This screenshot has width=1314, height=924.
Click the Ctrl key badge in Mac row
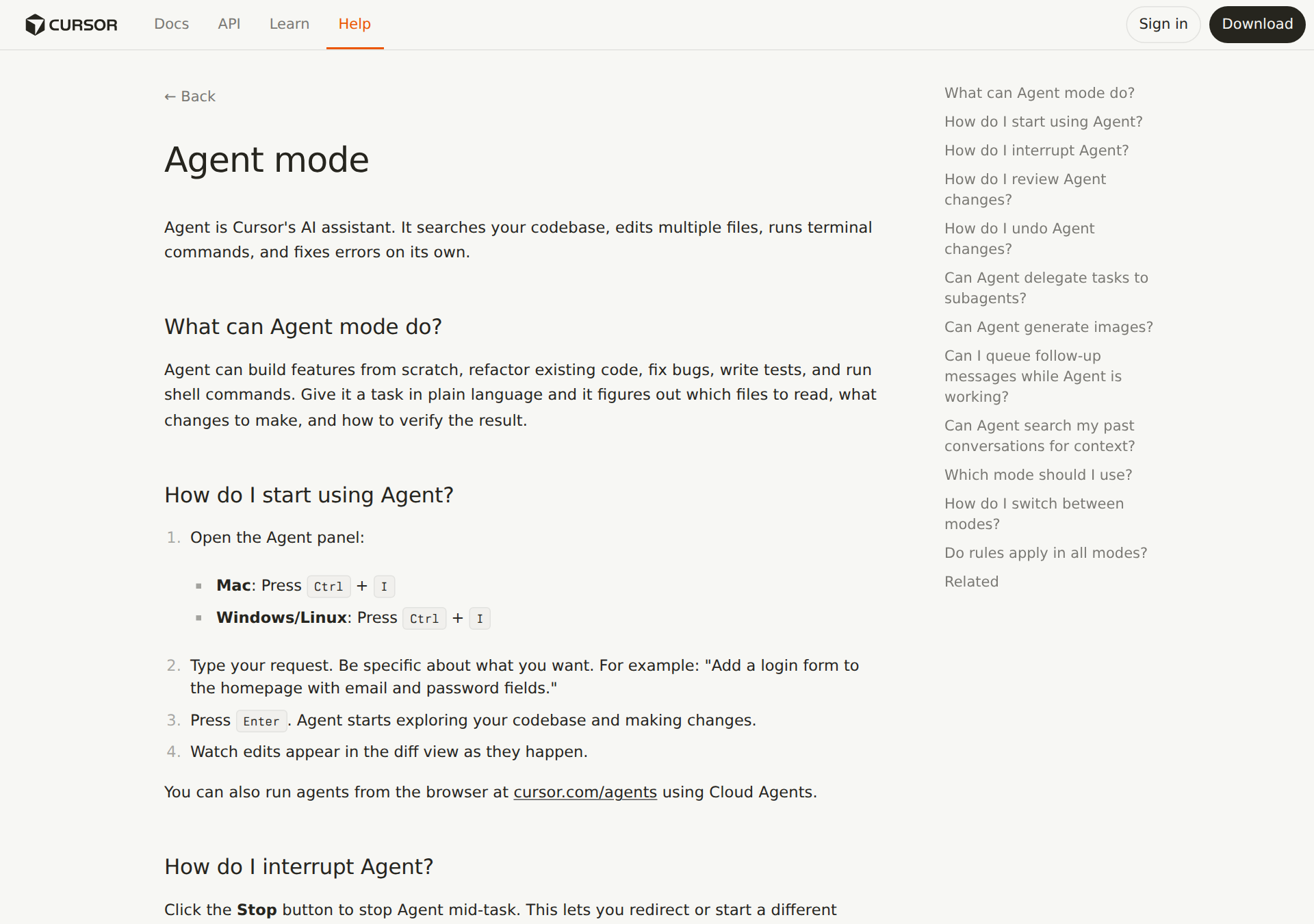point(328,587)
